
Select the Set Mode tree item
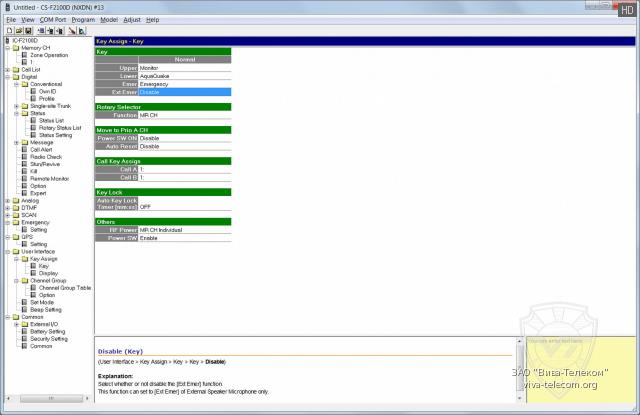coord(42,302)
